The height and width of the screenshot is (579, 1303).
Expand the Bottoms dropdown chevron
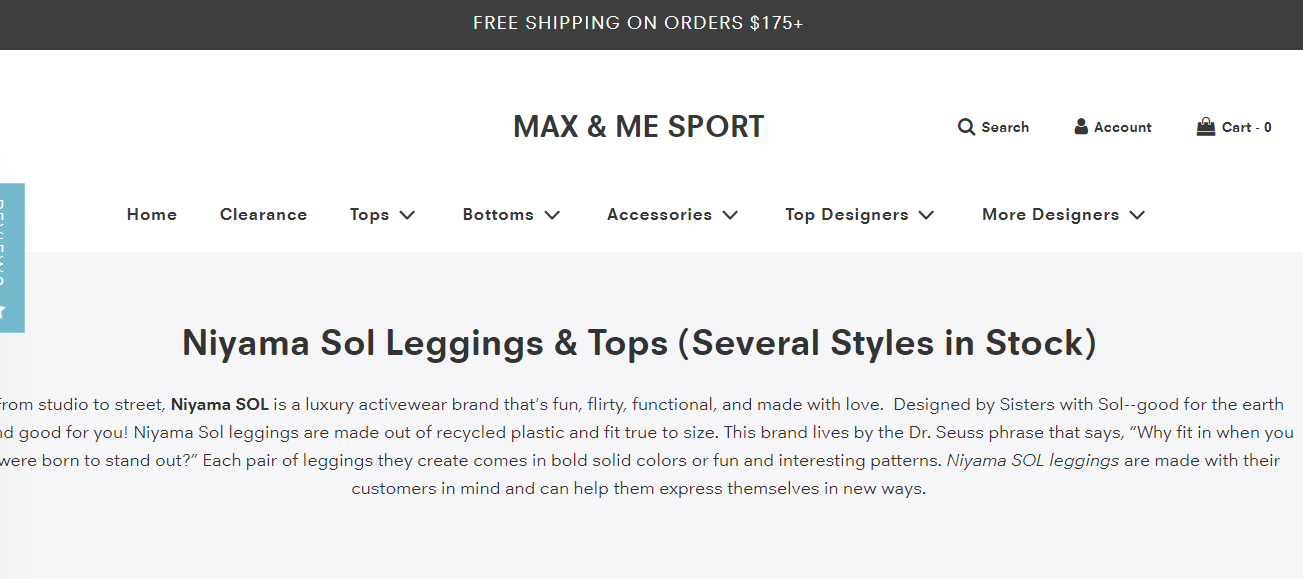click(x=552, y=215)
